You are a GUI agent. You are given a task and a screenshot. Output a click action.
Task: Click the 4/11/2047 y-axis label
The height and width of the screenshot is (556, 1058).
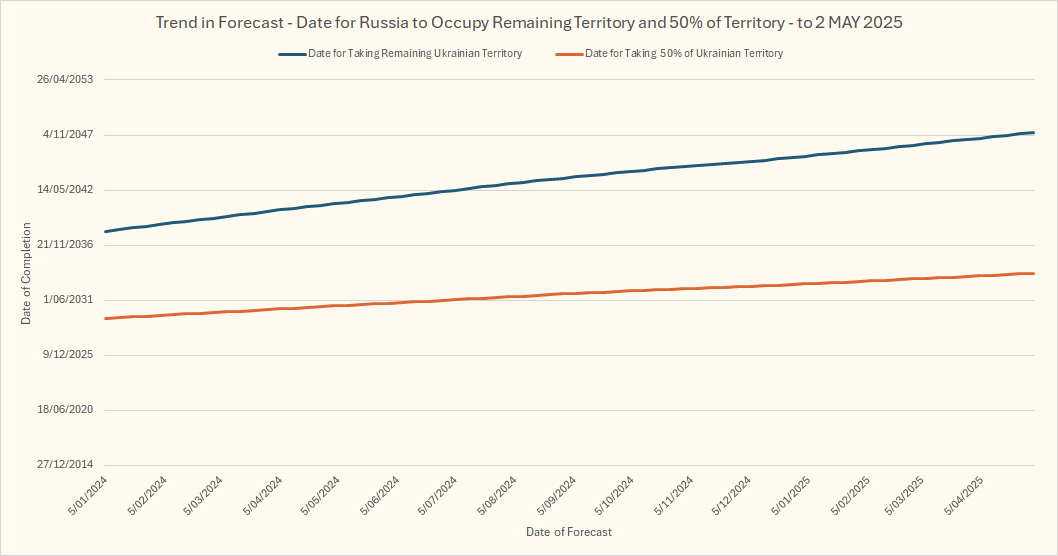(x=68, y=135)
